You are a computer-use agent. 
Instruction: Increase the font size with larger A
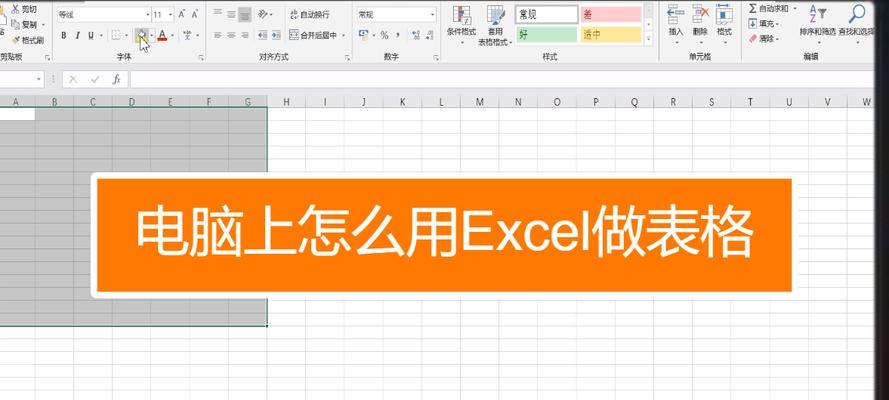[x=182, y=15]
